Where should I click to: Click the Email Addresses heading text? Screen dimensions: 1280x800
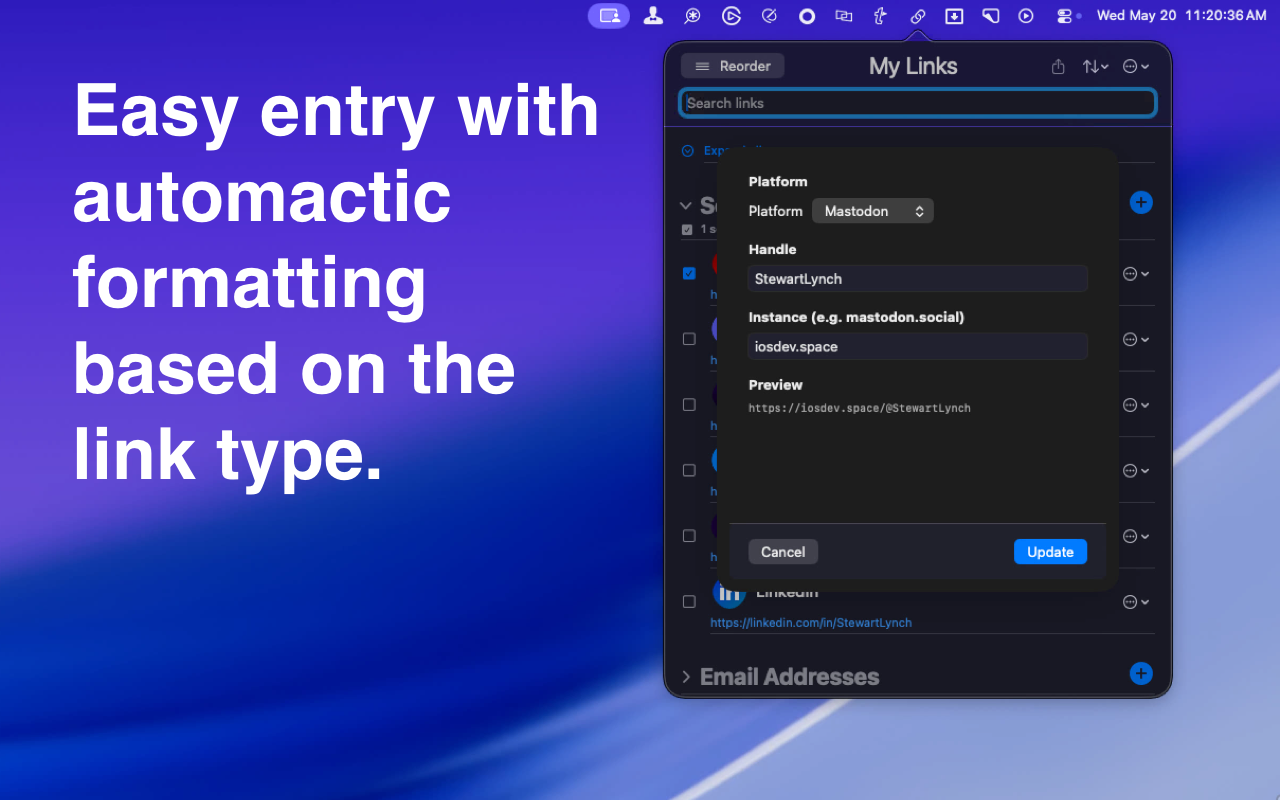pyautogui.click(x=790, y=677)
